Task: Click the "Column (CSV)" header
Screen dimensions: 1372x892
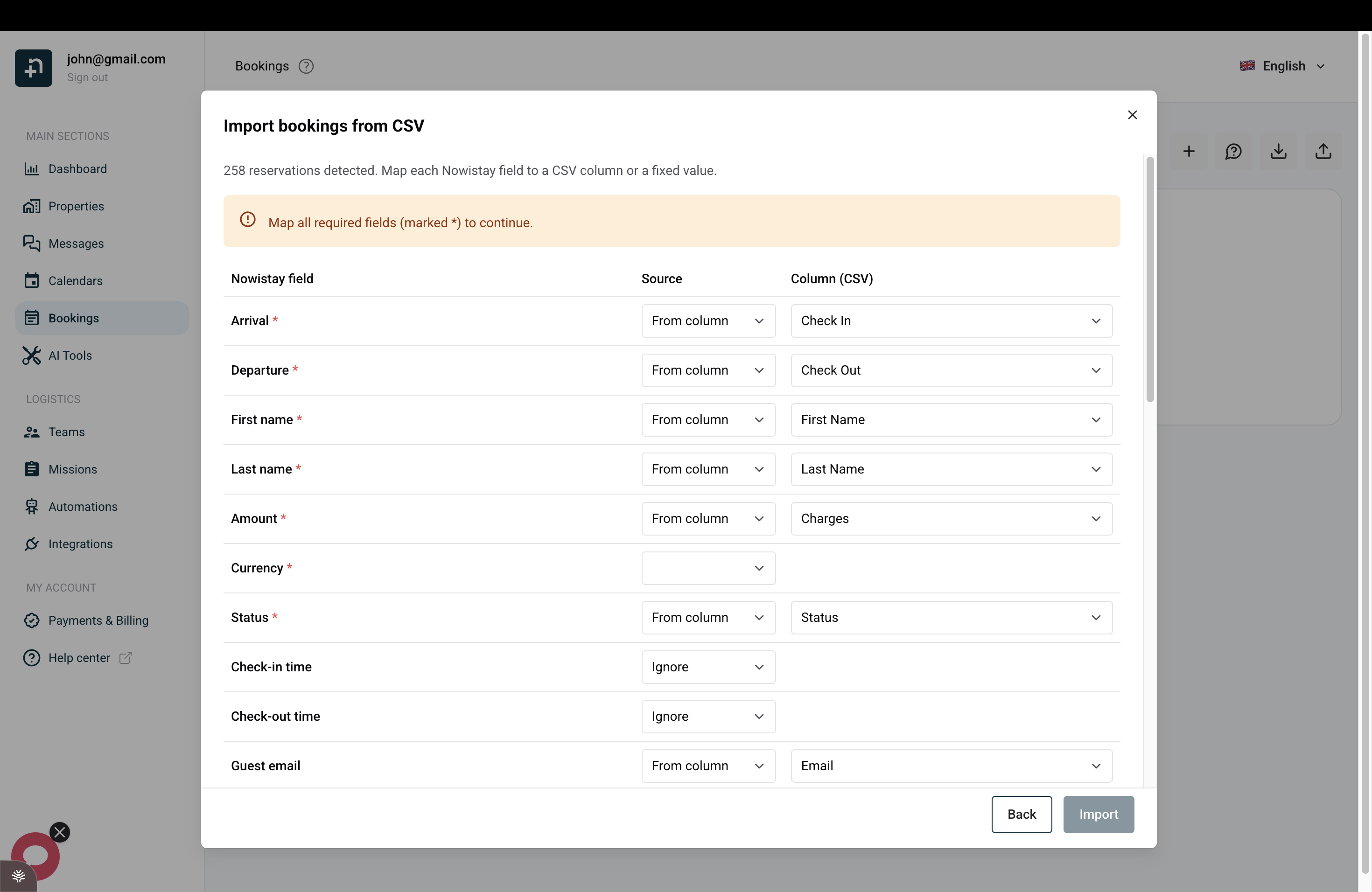Action: point(831,279)
